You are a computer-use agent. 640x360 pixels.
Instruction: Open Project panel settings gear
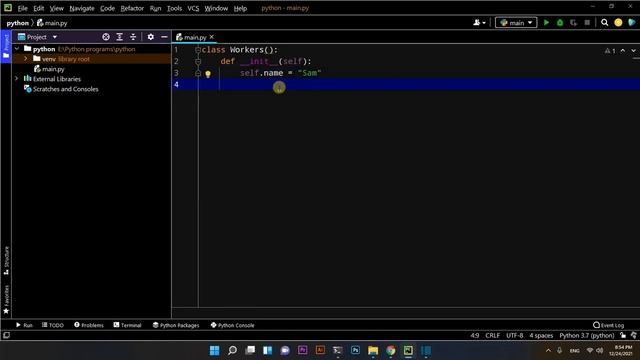tap(151, 37)
